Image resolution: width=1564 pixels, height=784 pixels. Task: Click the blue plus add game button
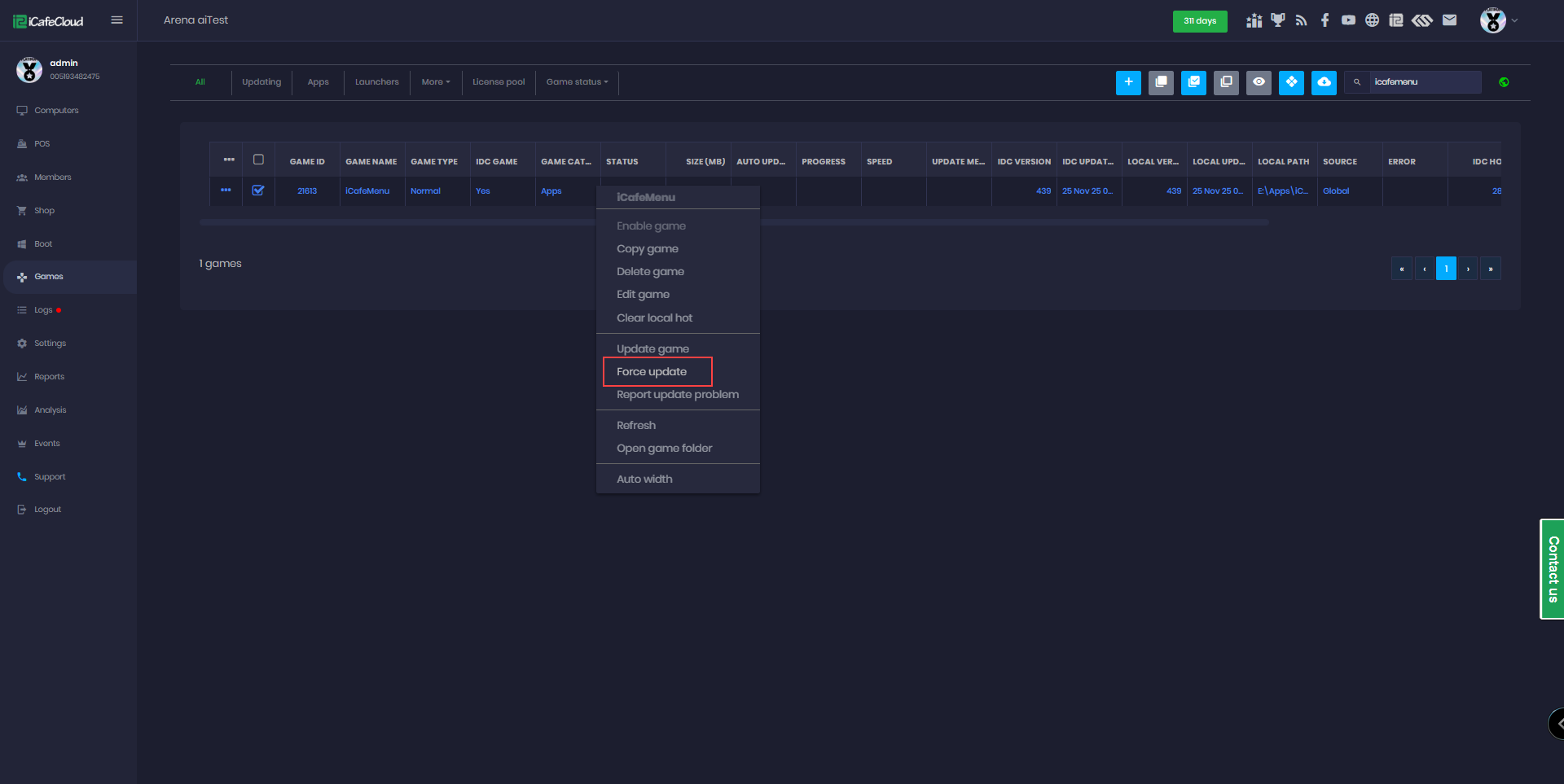pos(1128,82)
